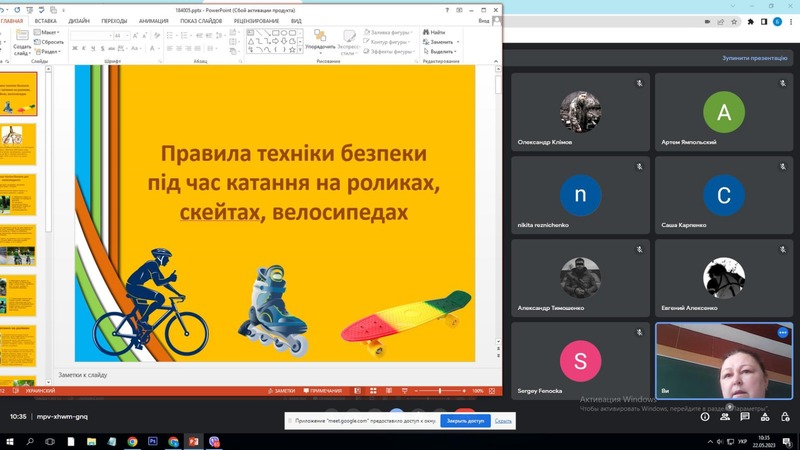
Task: Click Зупинити презентацію link
Action: (x=755, y=58)
